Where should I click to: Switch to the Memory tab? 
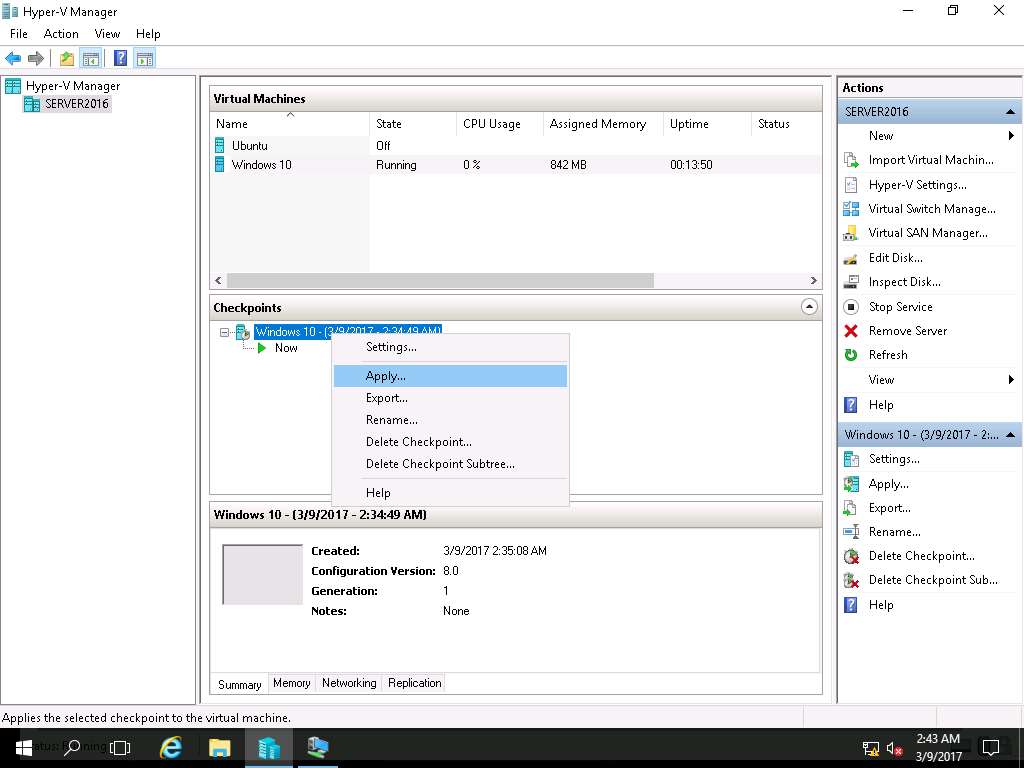coord(291,683)
